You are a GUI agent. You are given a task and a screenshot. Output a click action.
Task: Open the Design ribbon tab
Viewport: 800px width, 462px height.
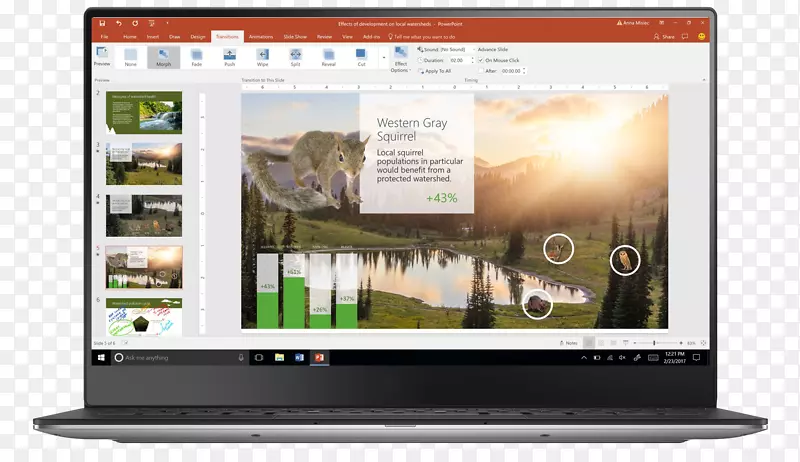198,36
